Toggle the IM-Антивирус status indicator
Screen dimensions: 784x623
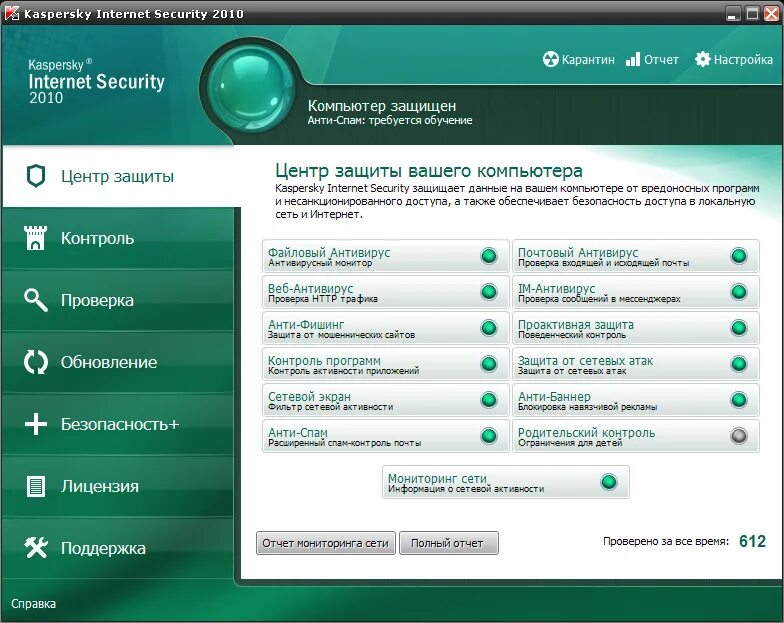pos(738,292)
